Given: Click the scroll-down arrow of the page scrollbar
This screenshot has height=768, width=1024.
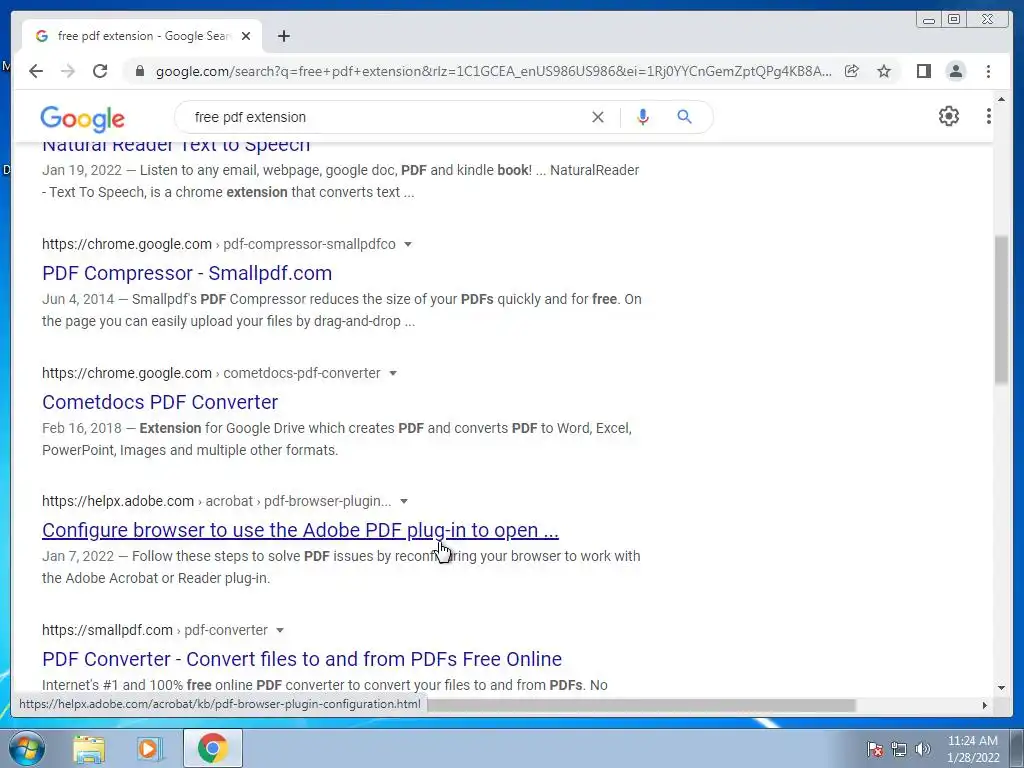Looking at the screenshot, I should click(1001, 687).
